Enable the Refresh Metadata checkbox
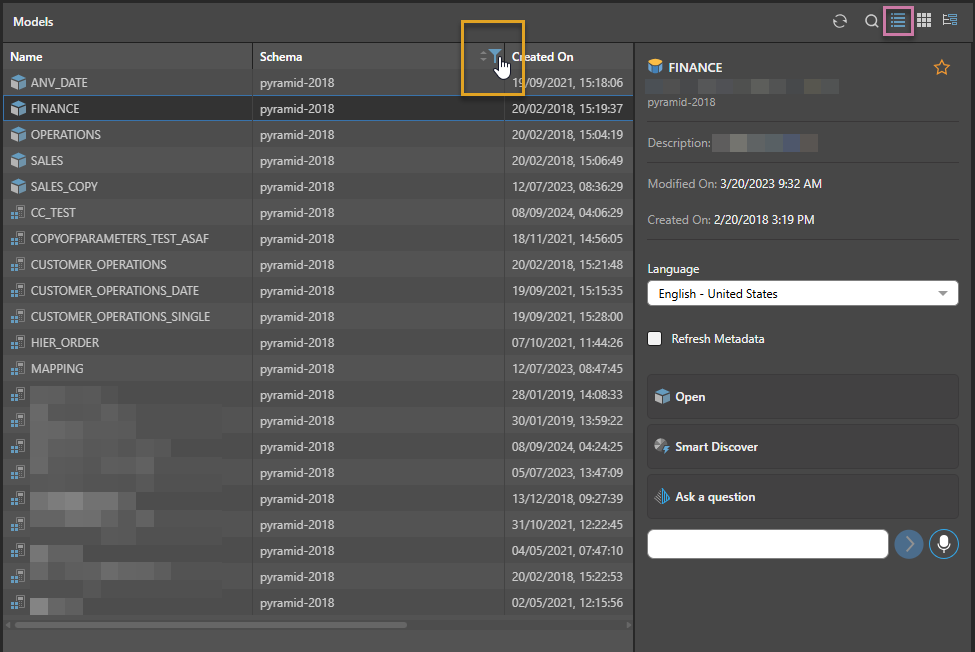The height and width of the screenshot is (652, 975). pos(655,339)
